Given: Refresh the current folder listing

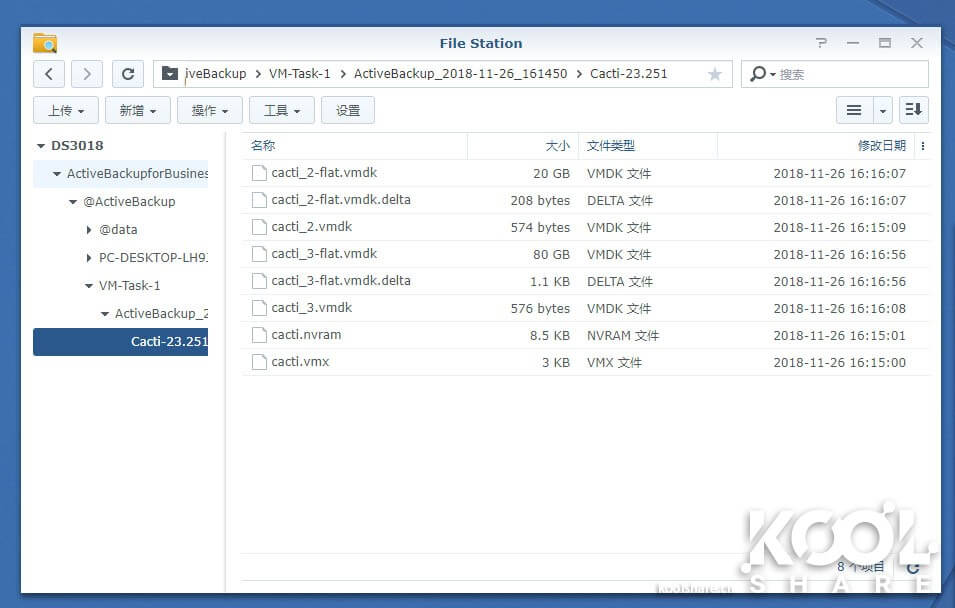Looking at the screenshot, I should pos(128,74).
